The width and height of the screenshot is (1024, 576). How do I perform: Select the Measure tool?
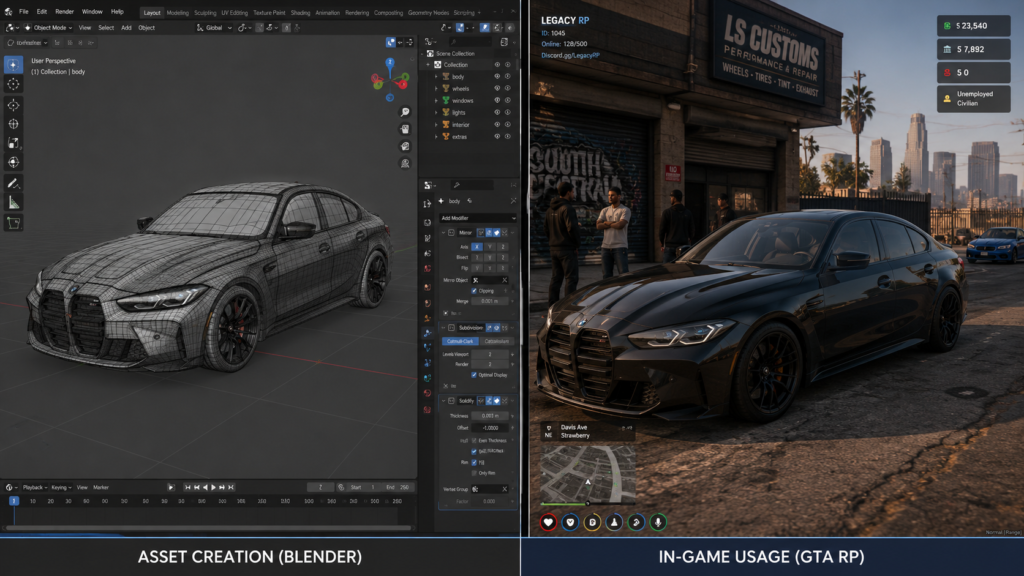(13, 203)
